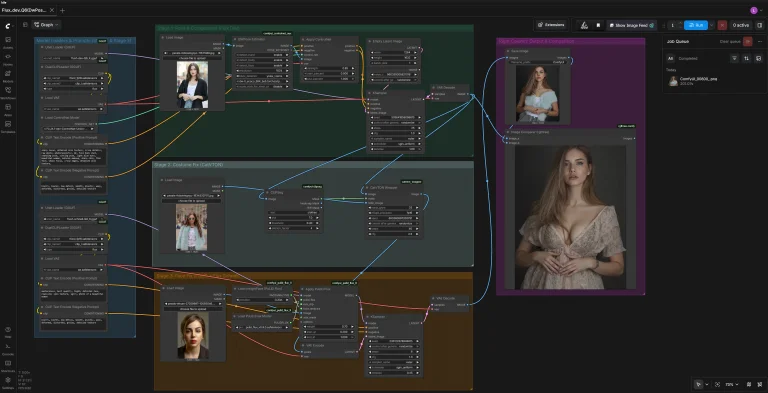Click the Extensions button
This screenshot has height=393, width=768.
(551, 25)
